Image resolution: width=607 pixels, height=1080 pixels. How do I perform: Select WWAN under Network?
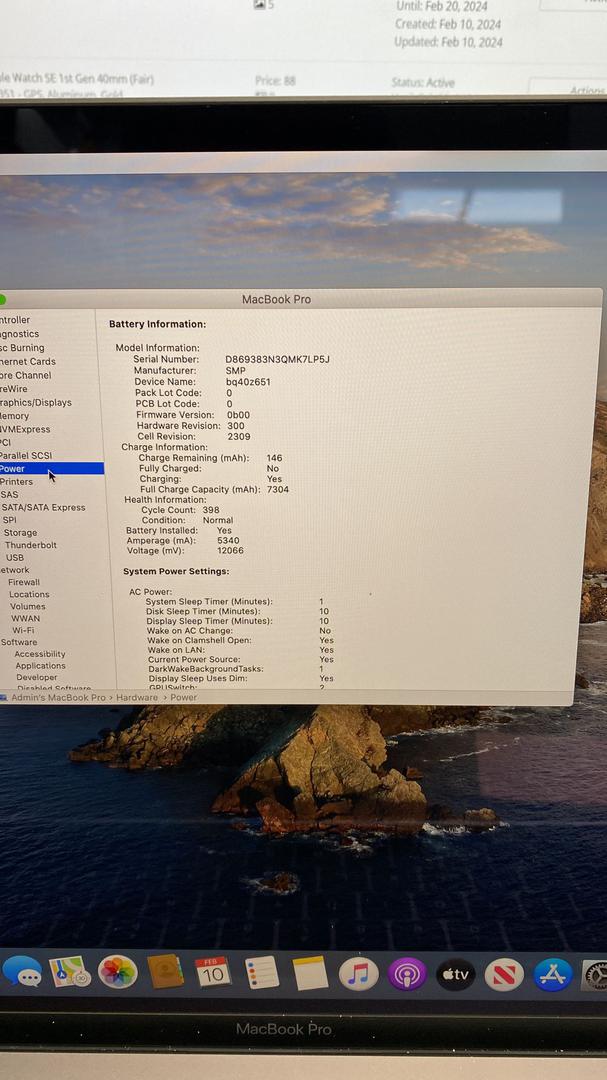25,619
